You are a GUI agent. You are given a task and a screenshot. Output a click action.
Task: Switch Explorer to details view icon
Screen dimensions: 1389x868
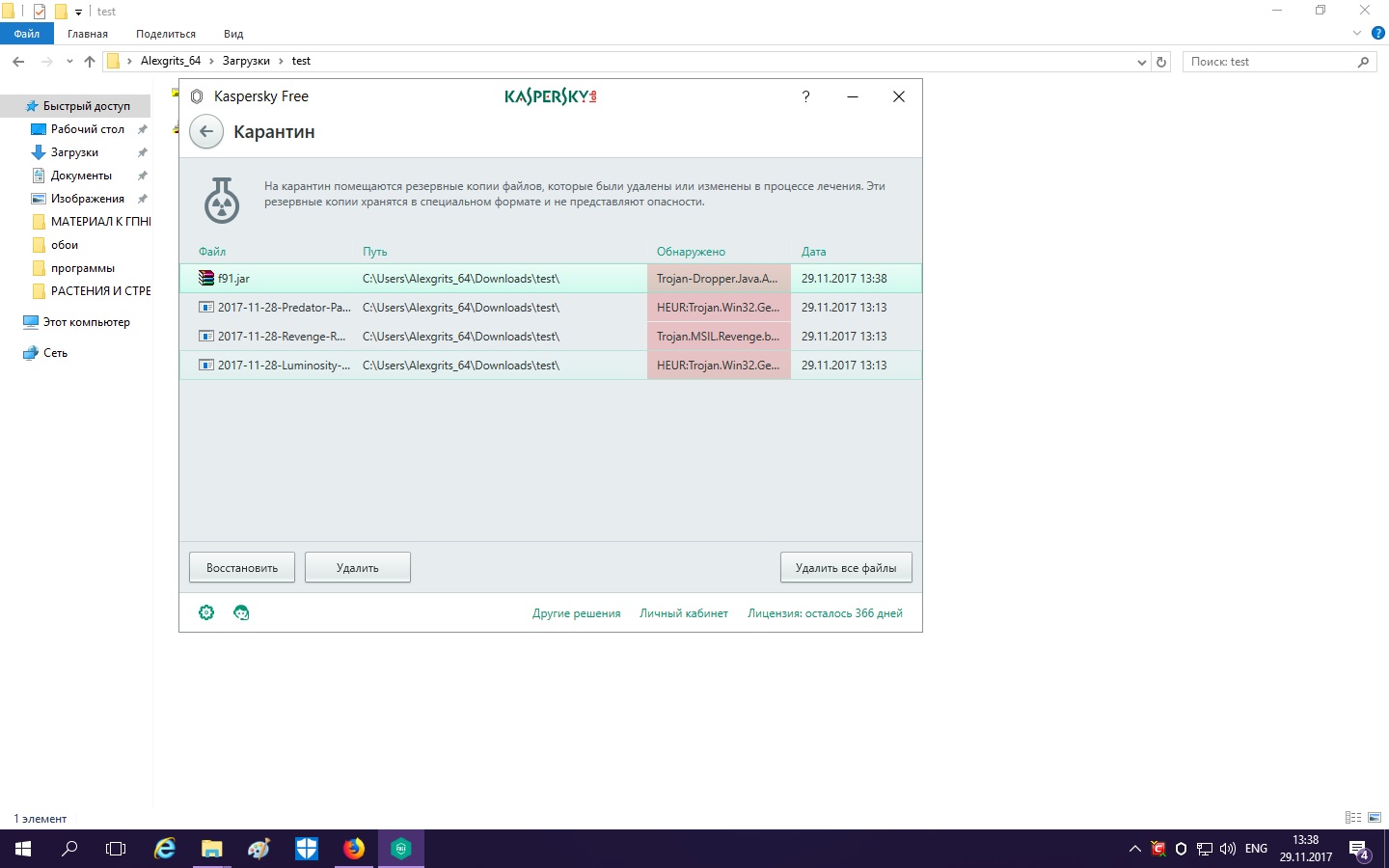click(1353, 818)
